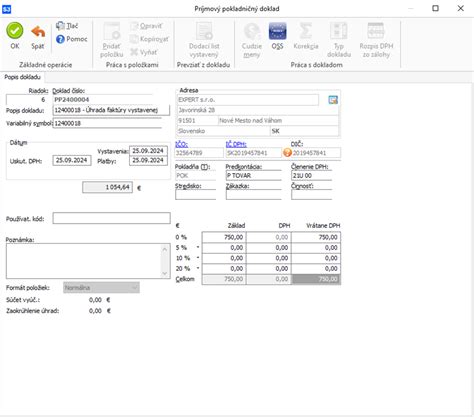
Task: Open Pomoc help icon
Action: [60, 39]
